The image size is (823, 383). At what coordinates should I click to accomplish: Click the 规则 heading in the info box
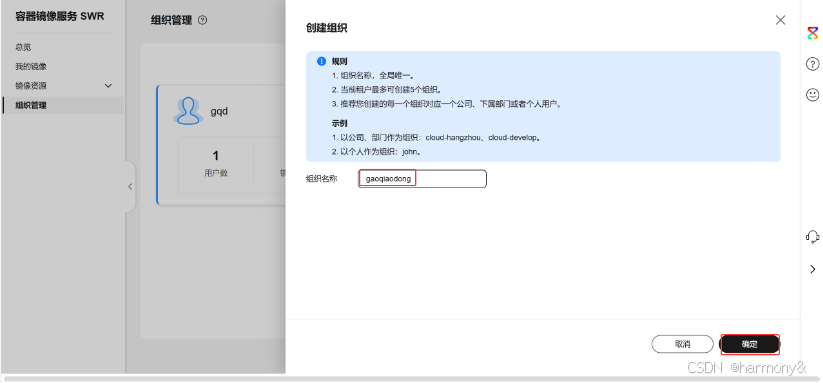(340, 61)
